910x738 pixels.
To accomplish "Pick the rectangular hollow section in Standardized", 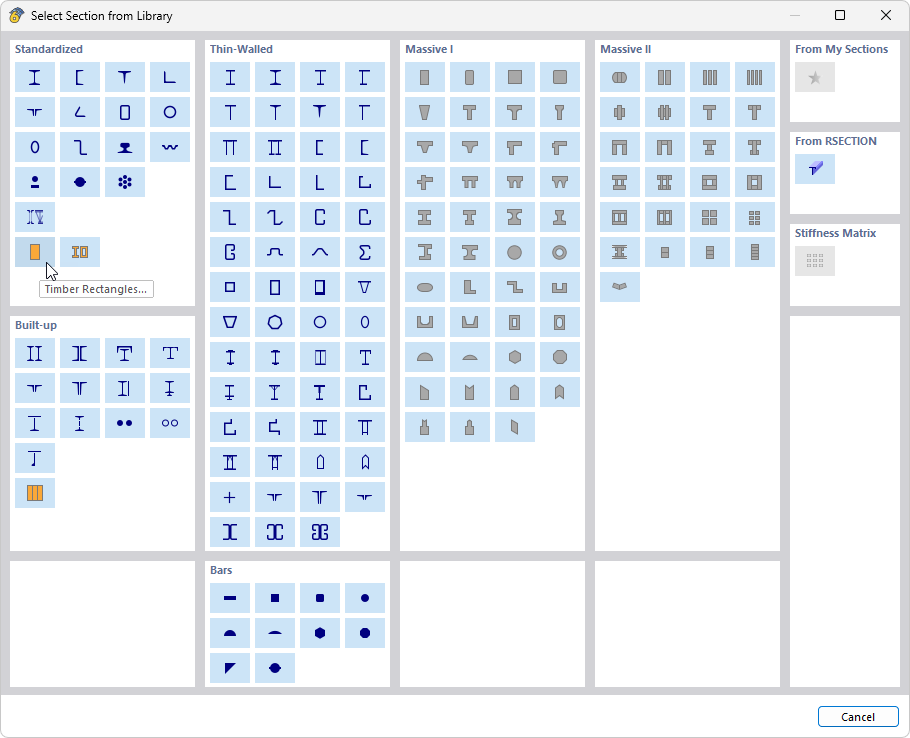I will [125, 112].
